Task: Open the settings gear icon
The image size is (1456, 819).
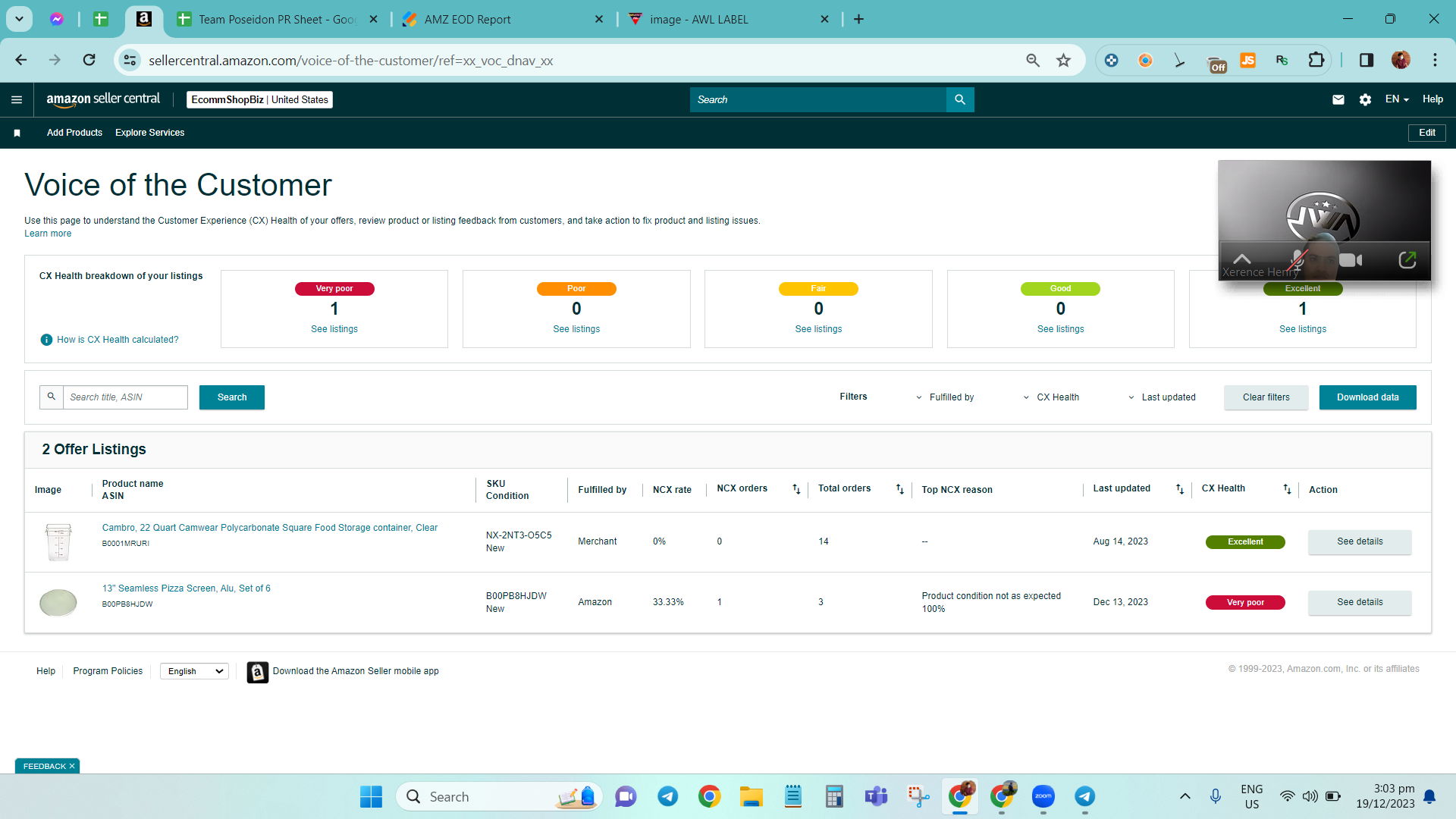Action: [x=1365, y=99]
